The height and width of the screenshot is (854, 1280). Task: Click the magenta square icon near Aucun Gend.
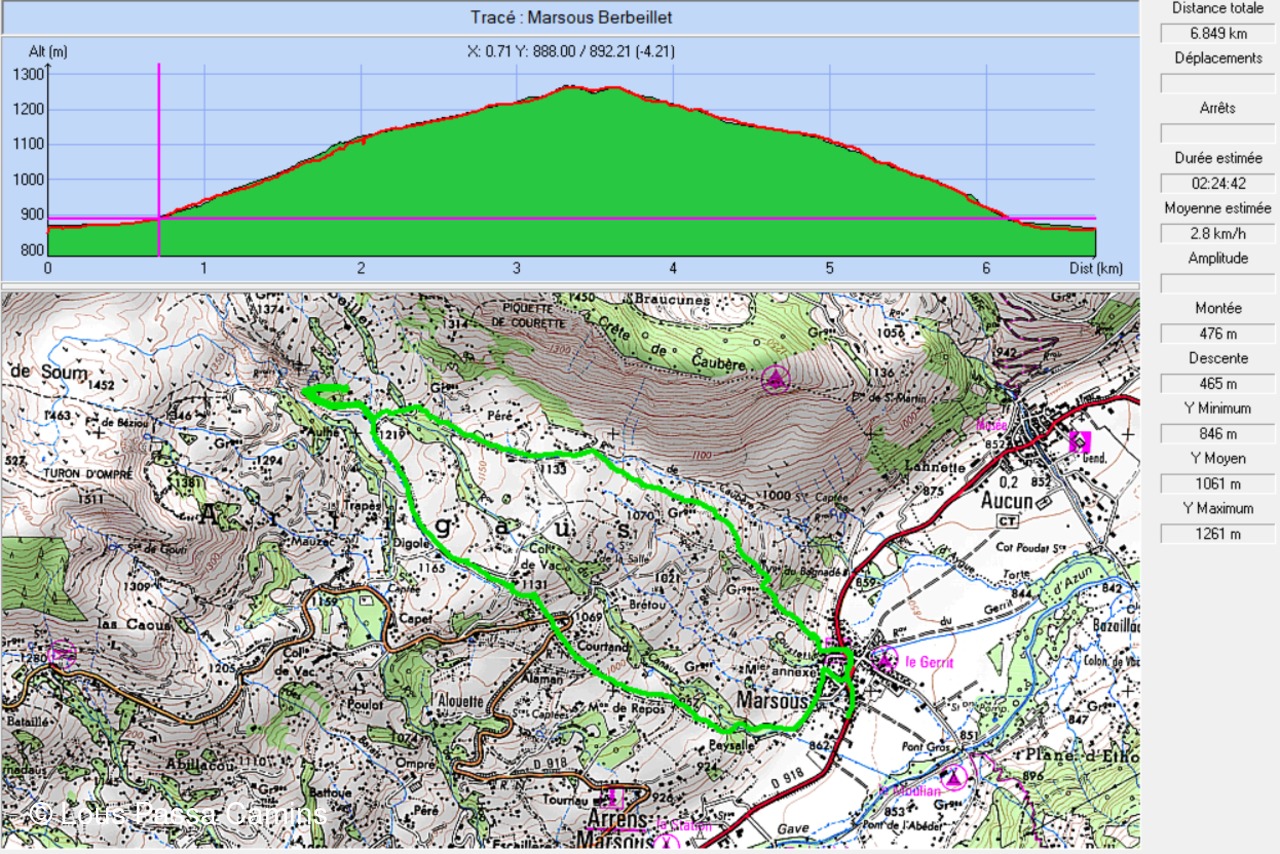(1080, 441)
